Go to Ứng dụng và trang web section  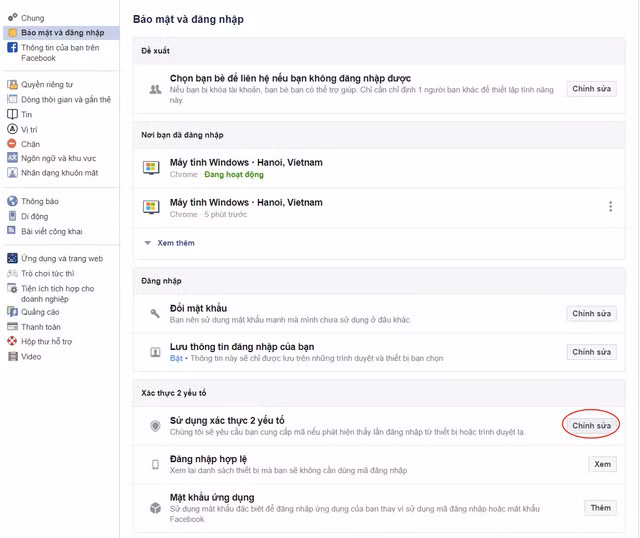[x=62, y=258]
